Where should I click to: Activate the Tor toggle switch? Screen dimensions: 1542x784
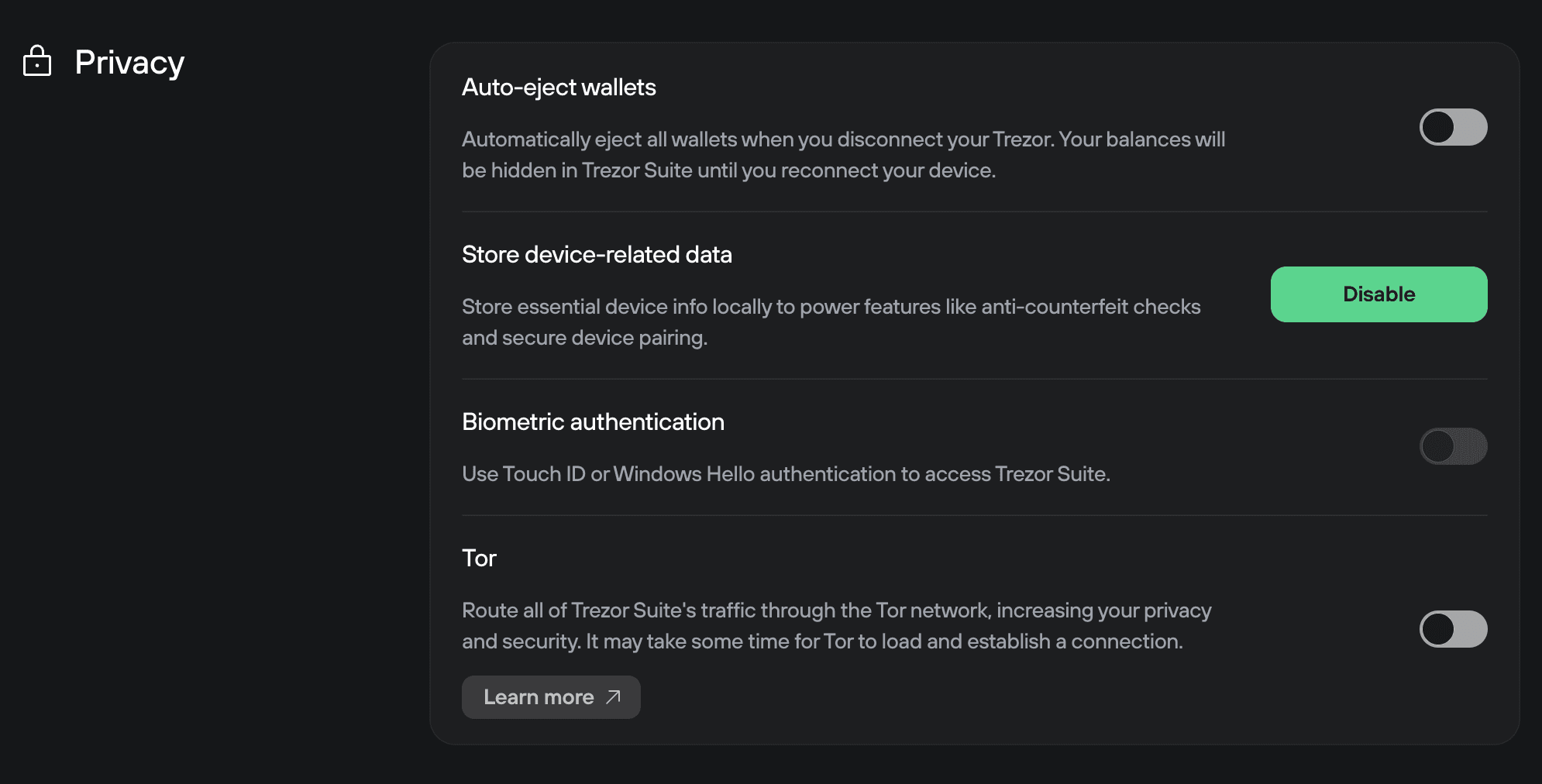1453,629
